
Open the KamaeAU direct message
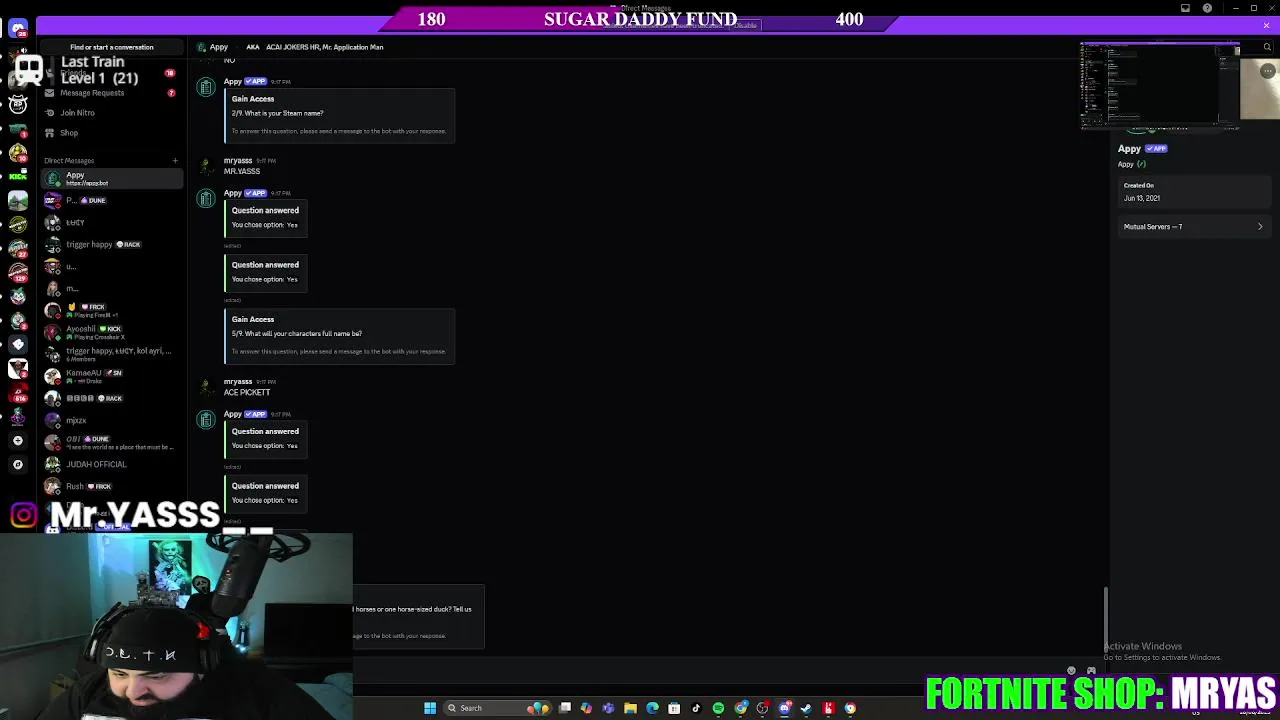coord(110,376)
